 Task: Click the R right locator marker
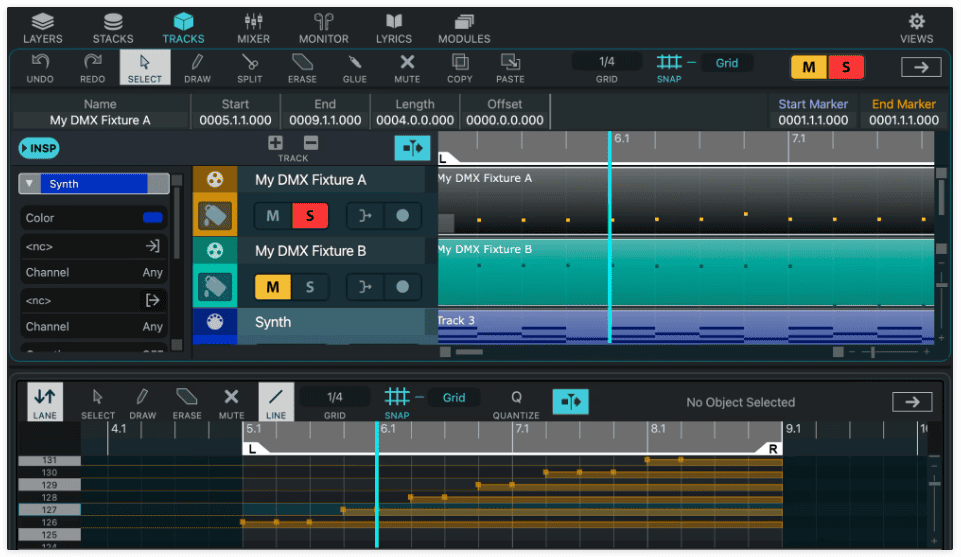tap(773, 449)
